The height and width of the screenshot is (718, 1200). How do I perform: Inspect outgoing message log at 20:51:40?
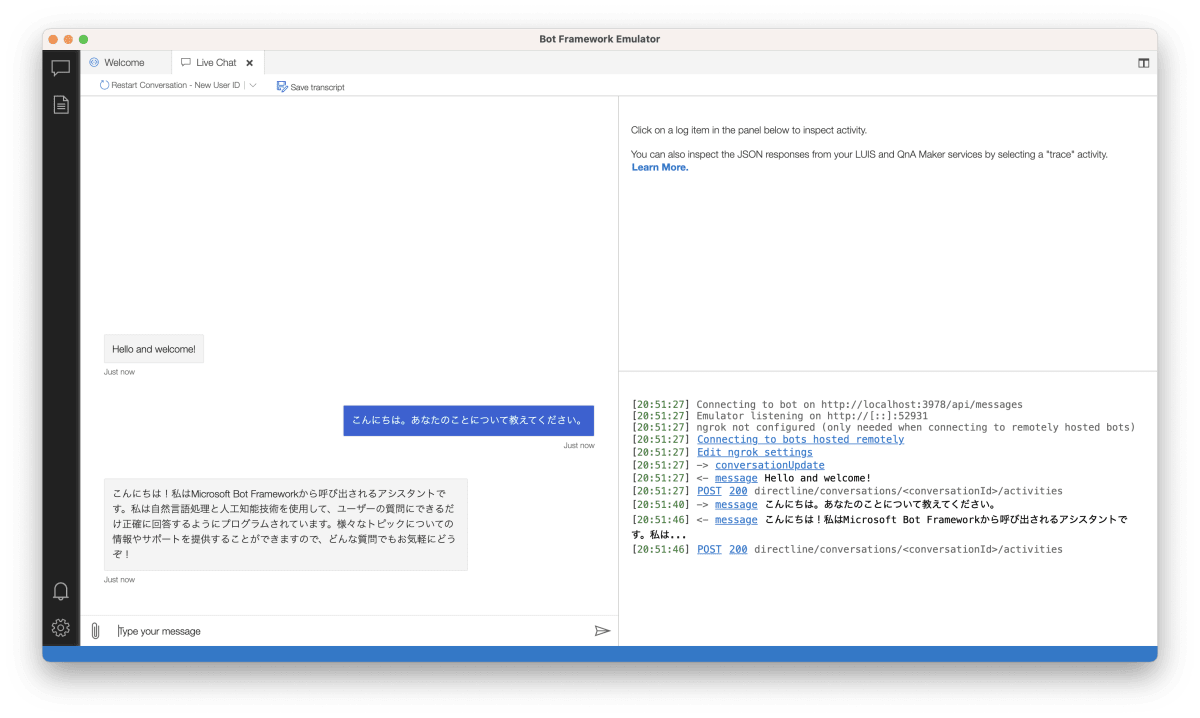(736, 505)
